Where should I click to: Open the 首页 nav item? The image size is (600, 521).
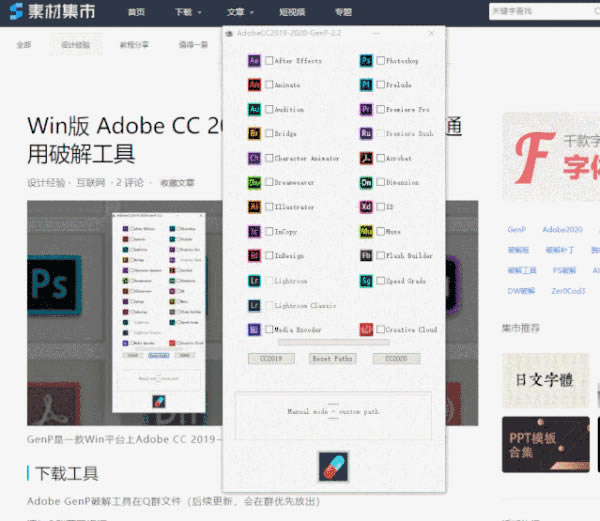coord(136,12)
